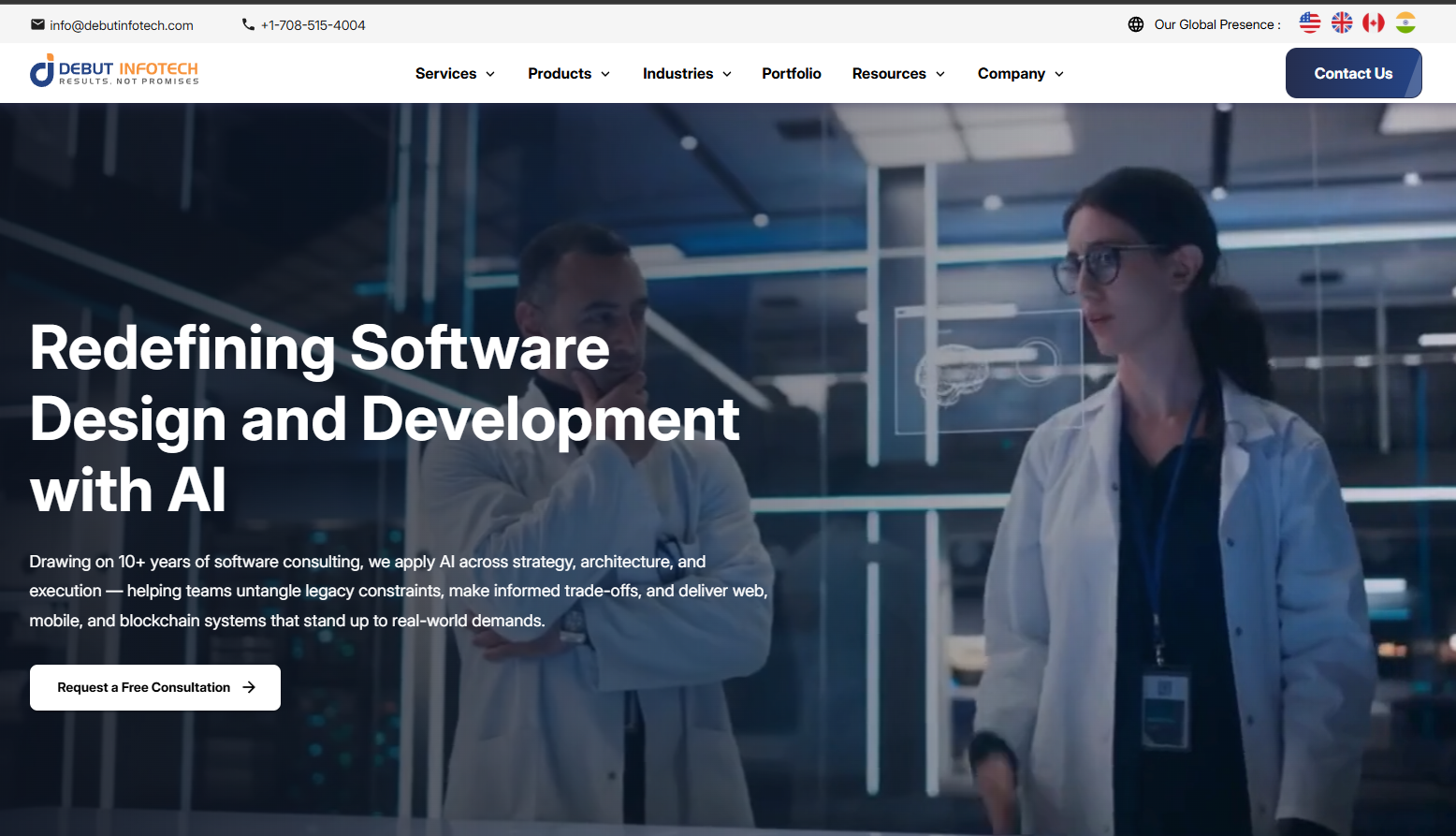Image resolution: width=1456 pixels, height=836 pixels.
Task: Select the India flag icon
Action: 1405,22
